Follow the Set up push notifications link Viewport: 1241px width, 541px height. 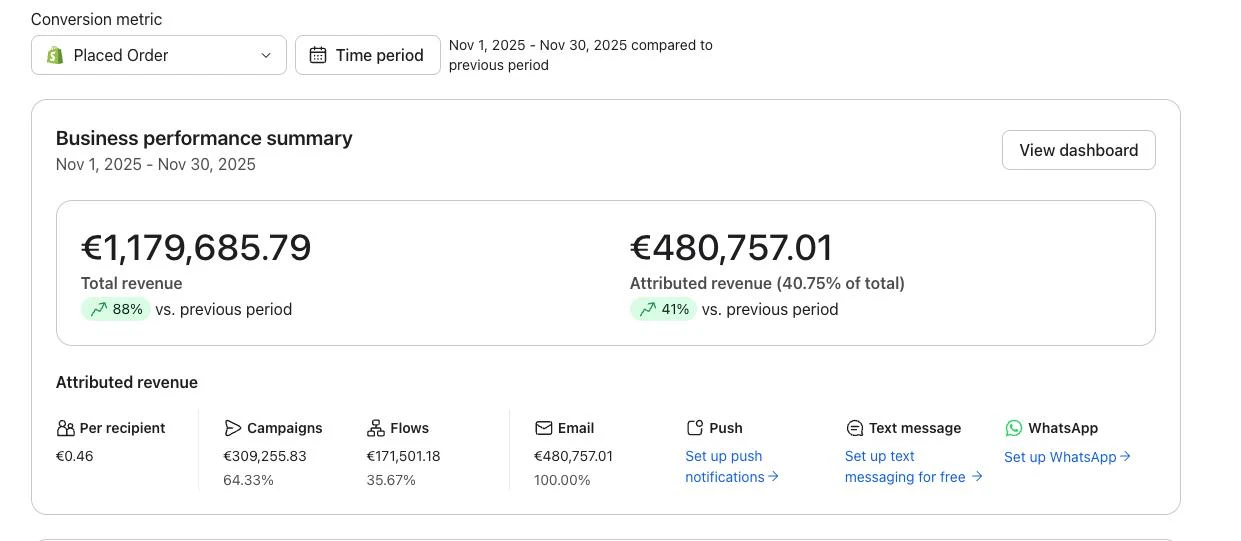pyautogui.click(x=731, y=466)
